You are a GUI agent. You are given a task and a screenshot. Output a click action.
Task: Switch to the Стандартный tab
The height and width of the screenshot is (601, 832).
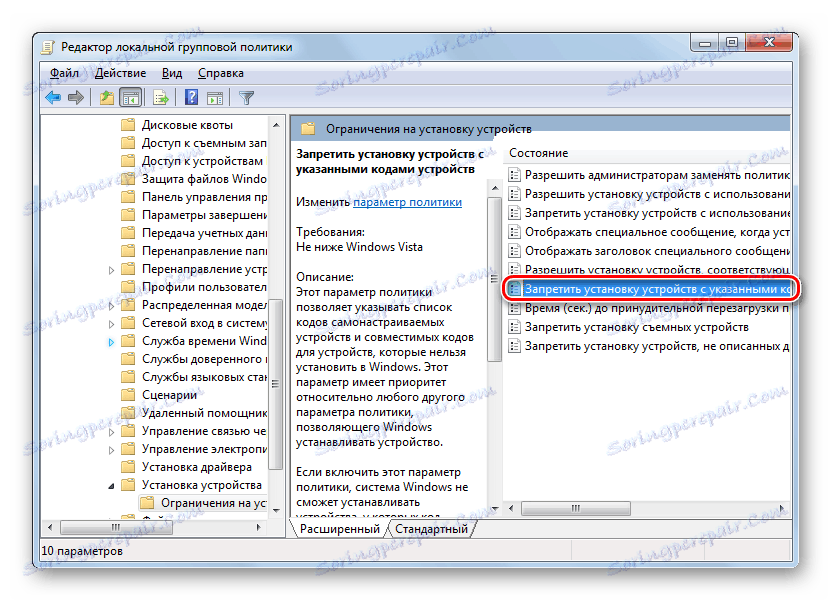click(x=431, y=529)
